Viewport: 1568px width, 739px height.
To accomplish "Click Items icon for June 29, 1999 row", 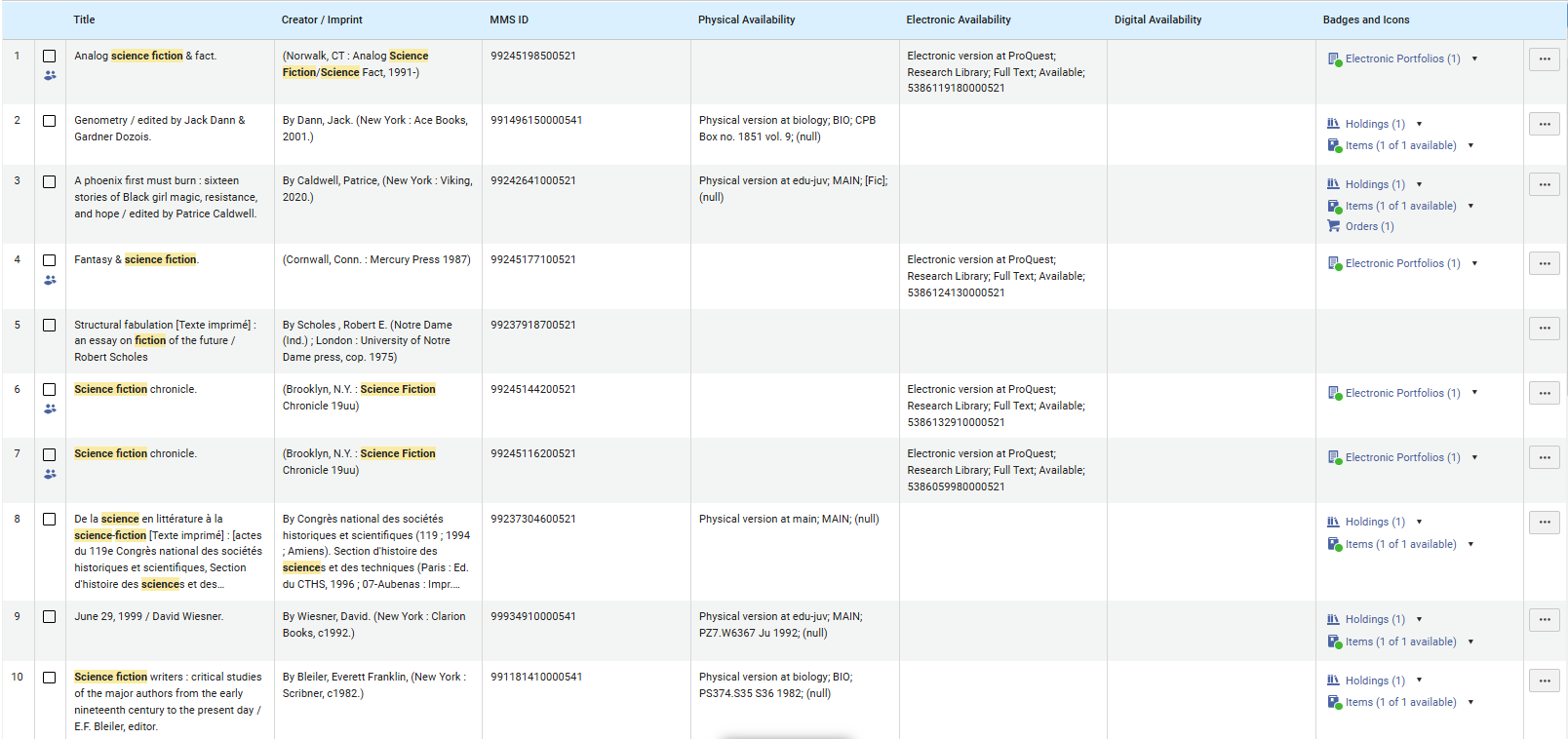I will [1334, 642].
